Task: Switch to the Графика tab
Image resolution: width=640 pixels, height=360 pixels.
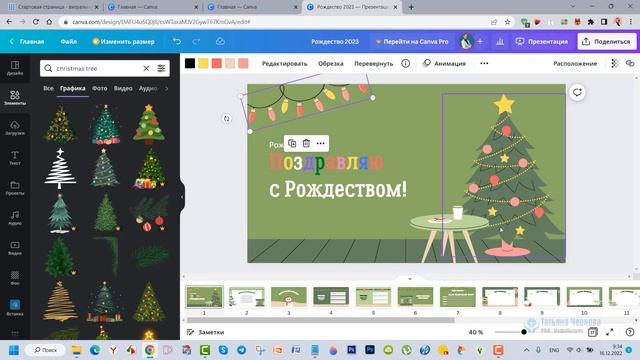Action: (x=73, y=88)
